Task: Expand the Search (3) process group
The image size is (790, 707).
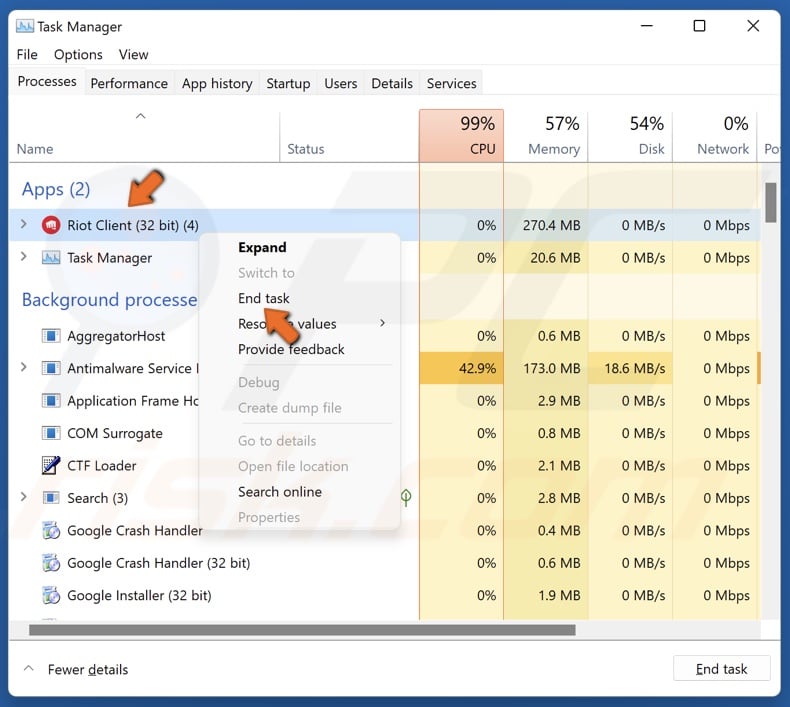Action: click(23, 497)
